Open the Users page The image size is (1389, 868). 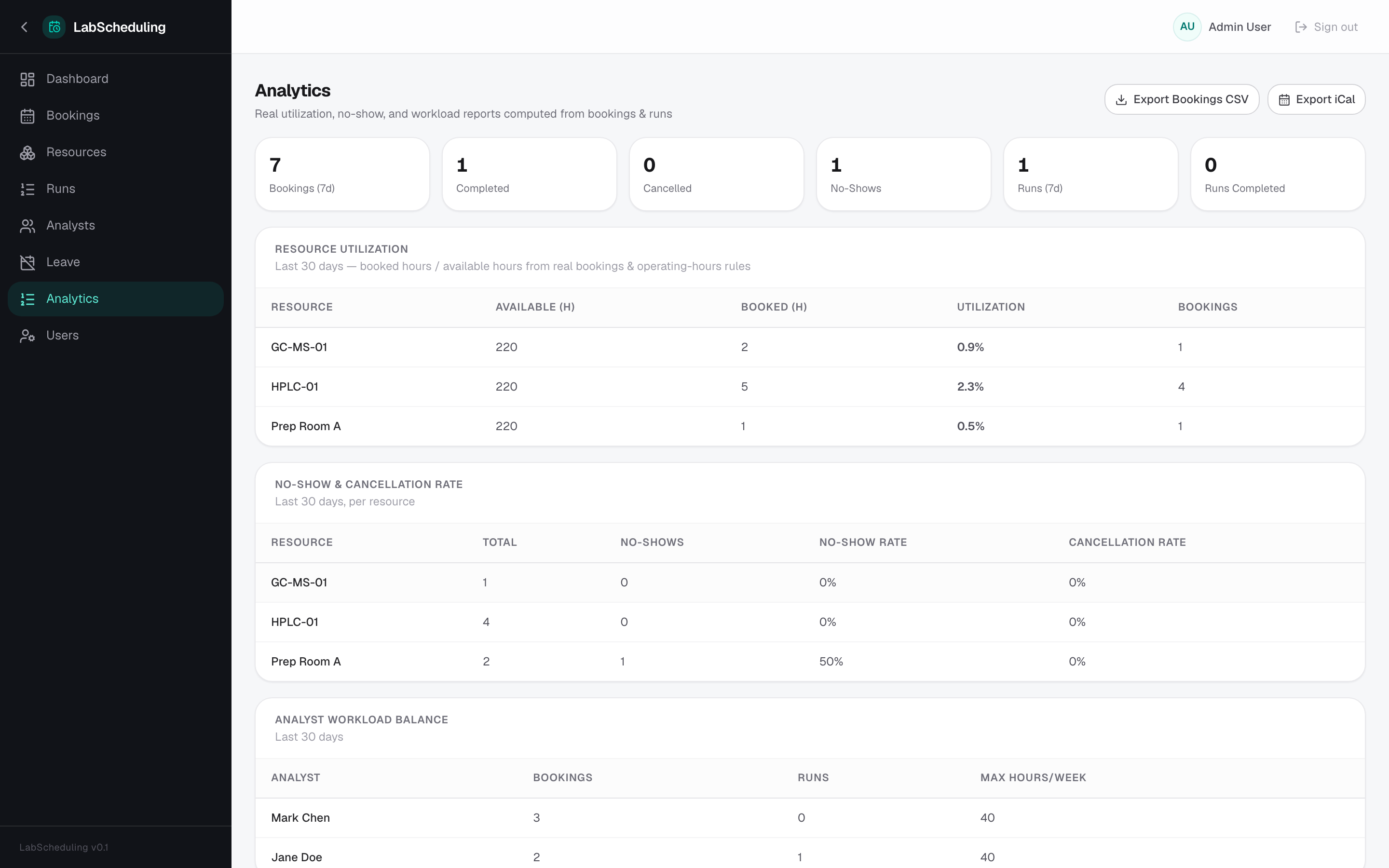tap(115, 336)
